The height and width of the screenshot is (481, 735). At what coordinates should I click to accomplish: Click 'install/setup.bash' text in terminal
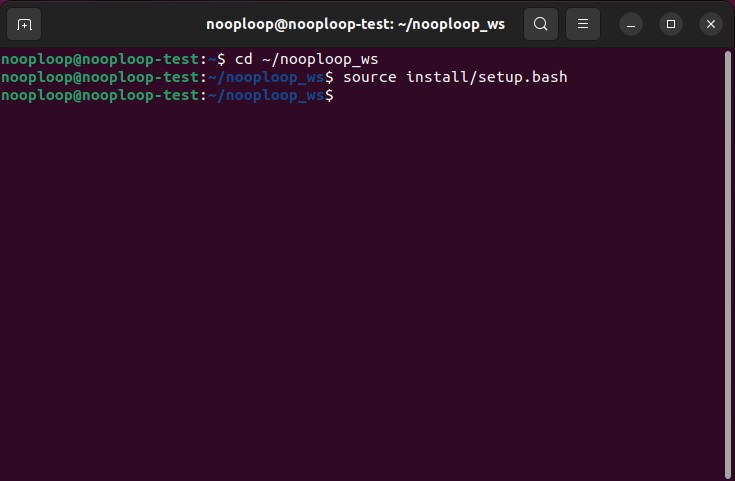(x=487, y=77)
